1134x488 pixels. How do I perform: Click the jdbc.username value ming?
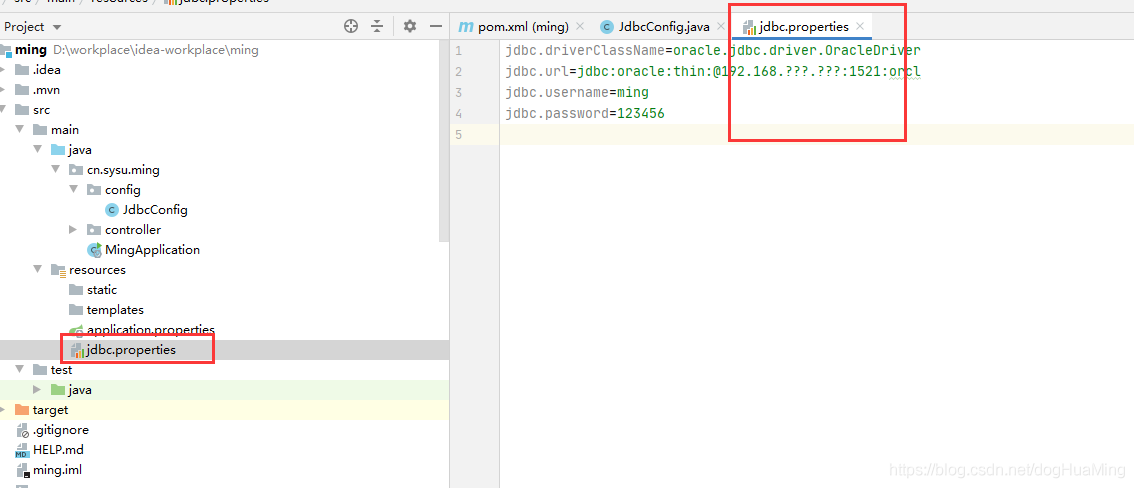(x=633, y=93)
